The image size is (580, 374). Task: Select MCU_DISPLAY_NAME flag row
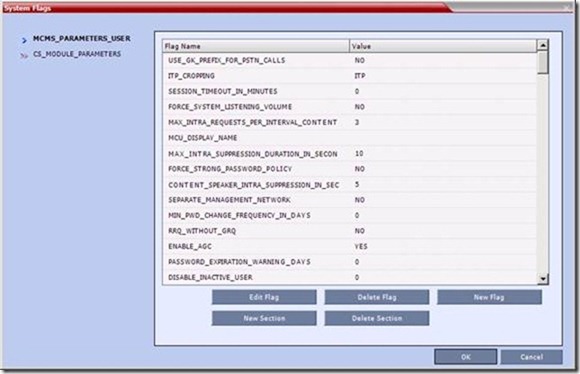[350, 138]
